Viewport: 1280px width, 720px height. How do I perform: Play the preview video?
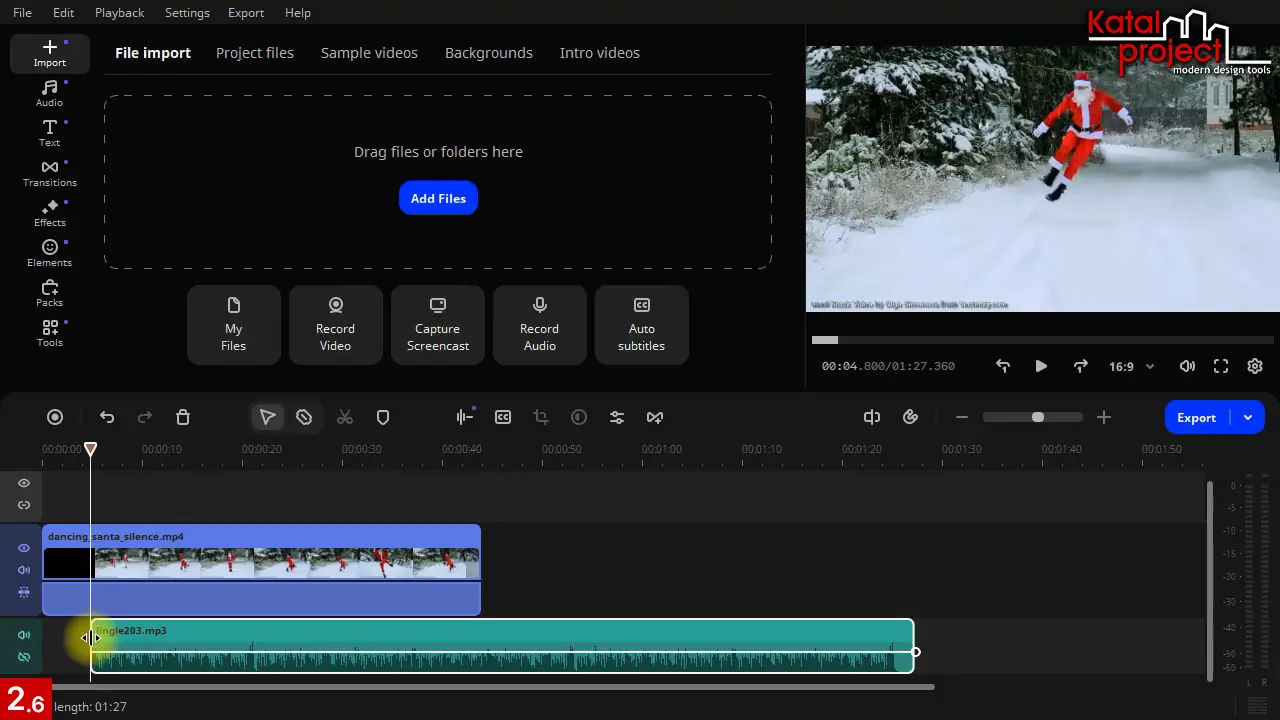[1041, 366]
